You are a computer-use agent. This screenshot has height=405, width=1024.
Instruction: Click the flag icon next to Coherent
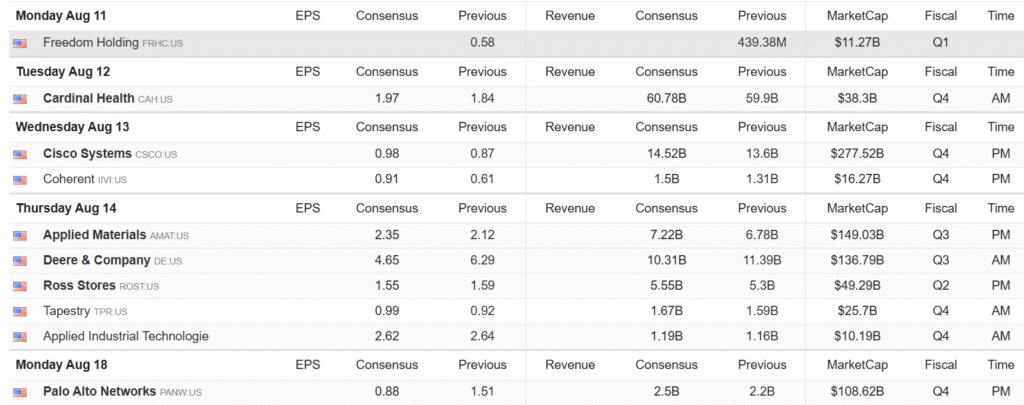(20, 180)
